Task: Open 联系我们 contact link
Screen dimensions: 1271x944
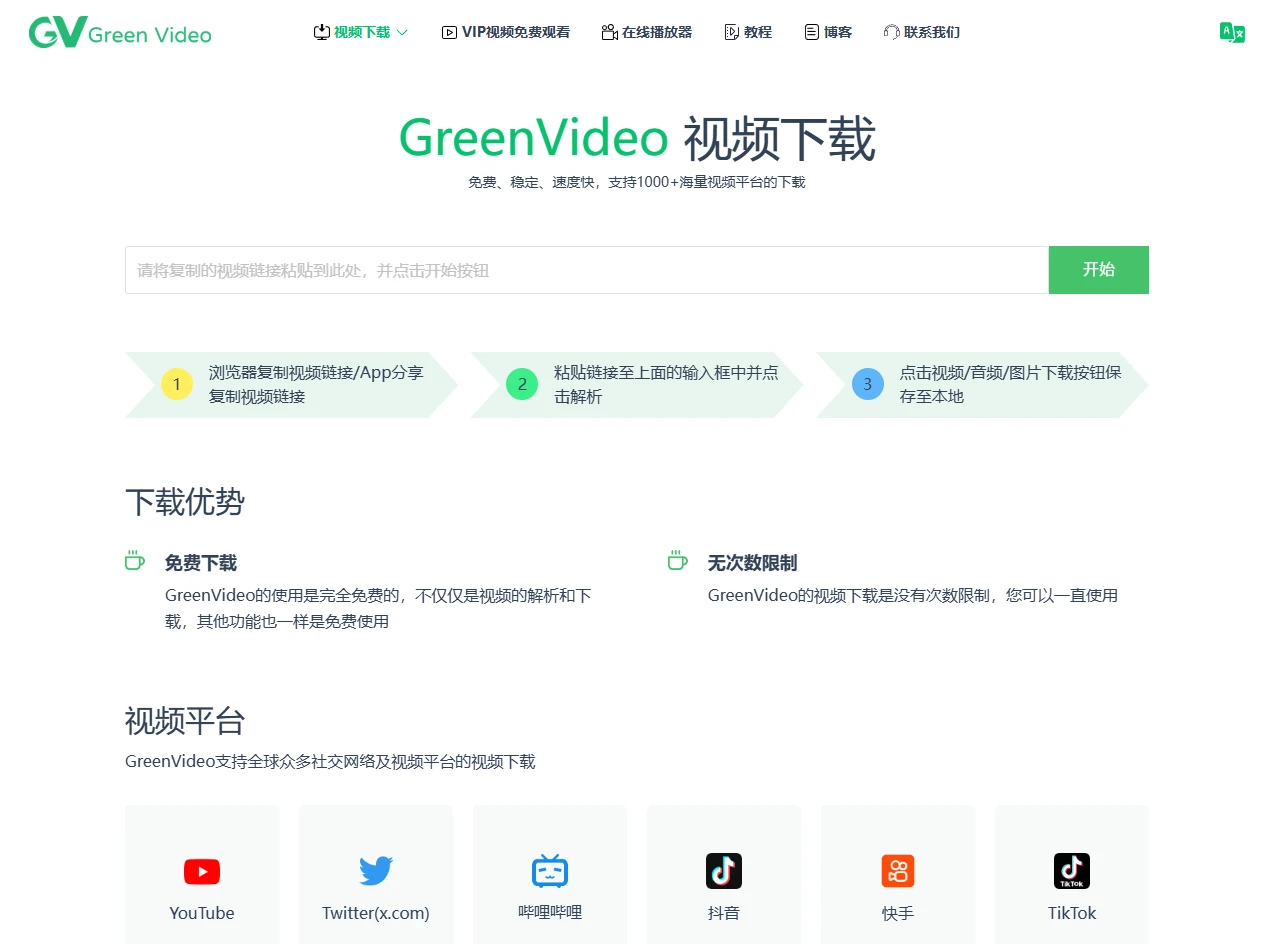Action: (x=922, y=32)
